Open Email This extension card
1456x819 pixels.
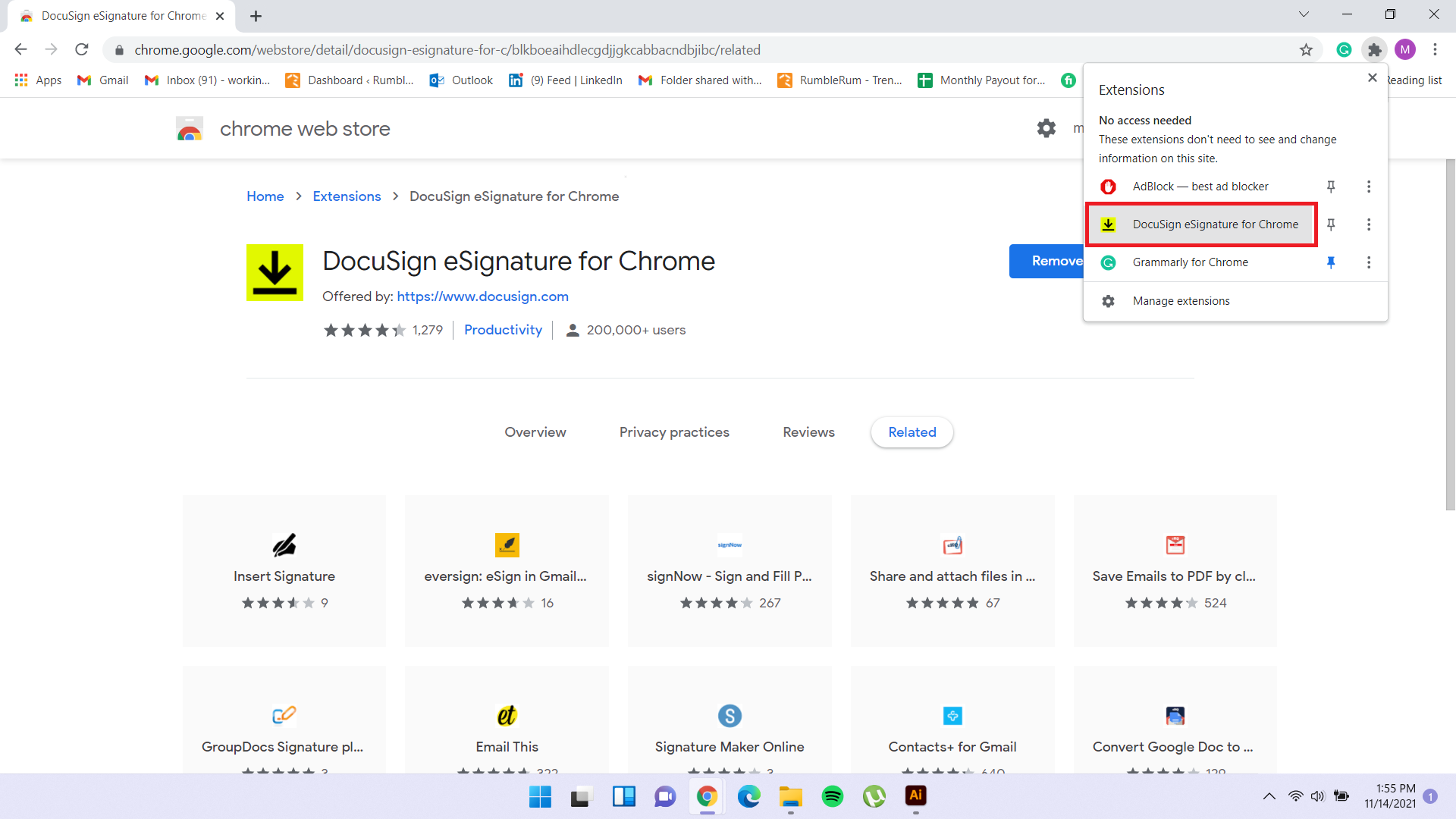coord(507,720)
